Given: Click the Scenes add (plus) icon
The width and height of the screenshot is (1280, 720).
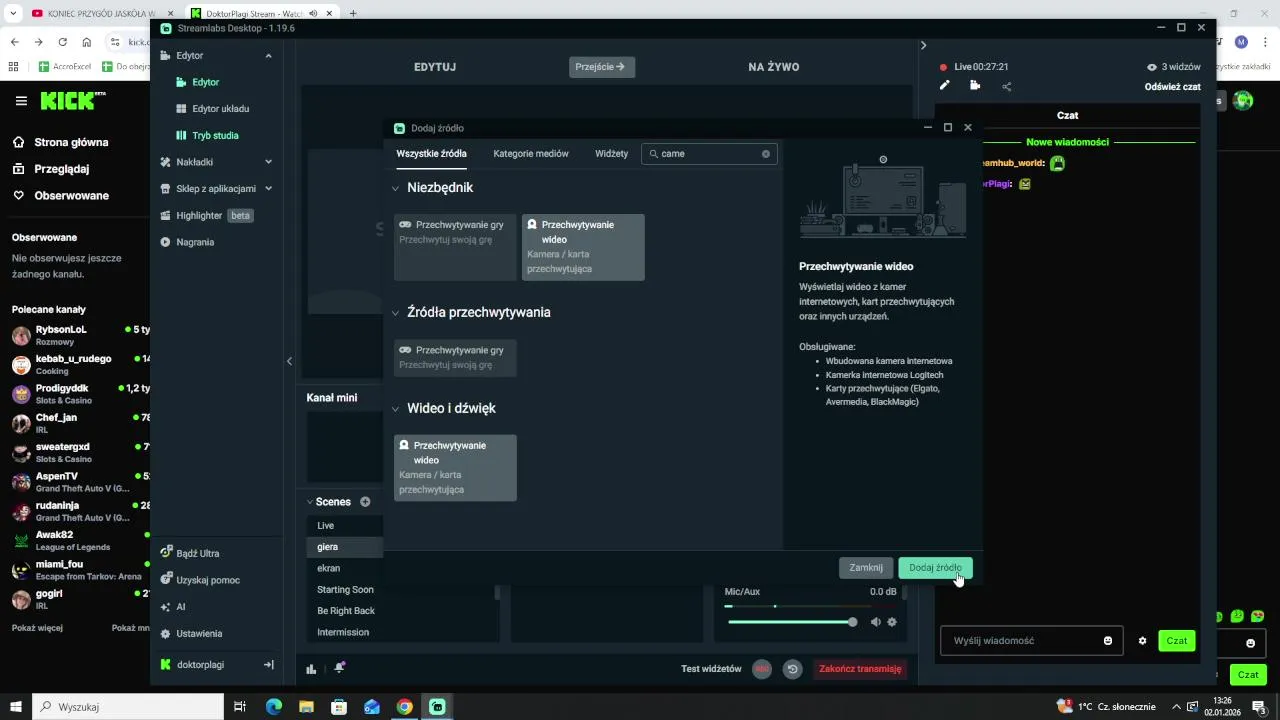Looking at the screenshot, I should (x=365, y=502).
